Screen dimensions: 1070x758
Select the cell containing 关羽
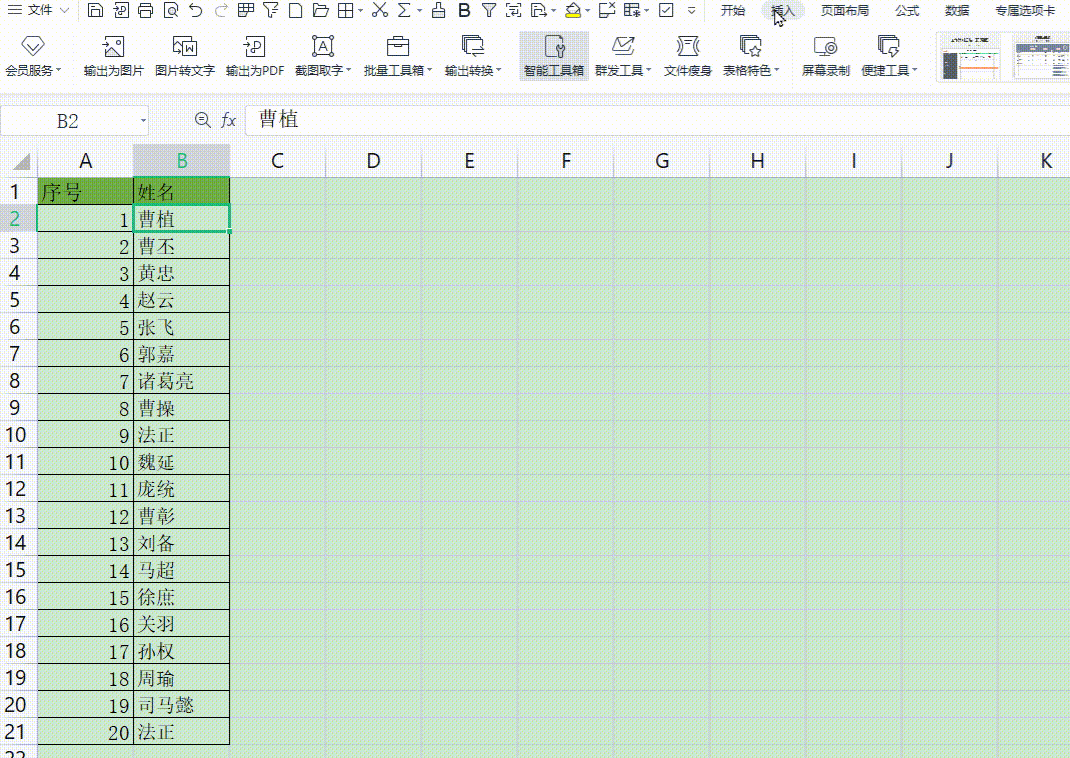click(x=182, y=624)
